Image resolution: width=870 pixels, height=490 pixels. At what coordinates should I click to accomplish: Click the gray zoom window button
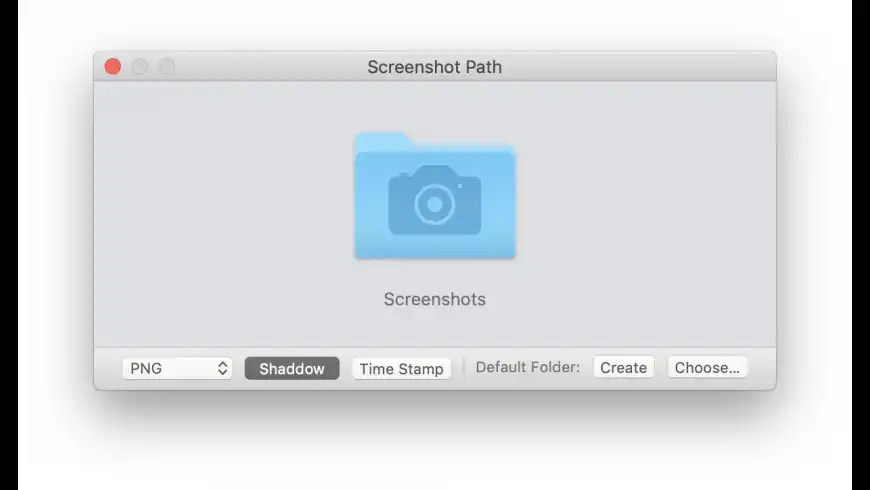[x=166, y=67]
